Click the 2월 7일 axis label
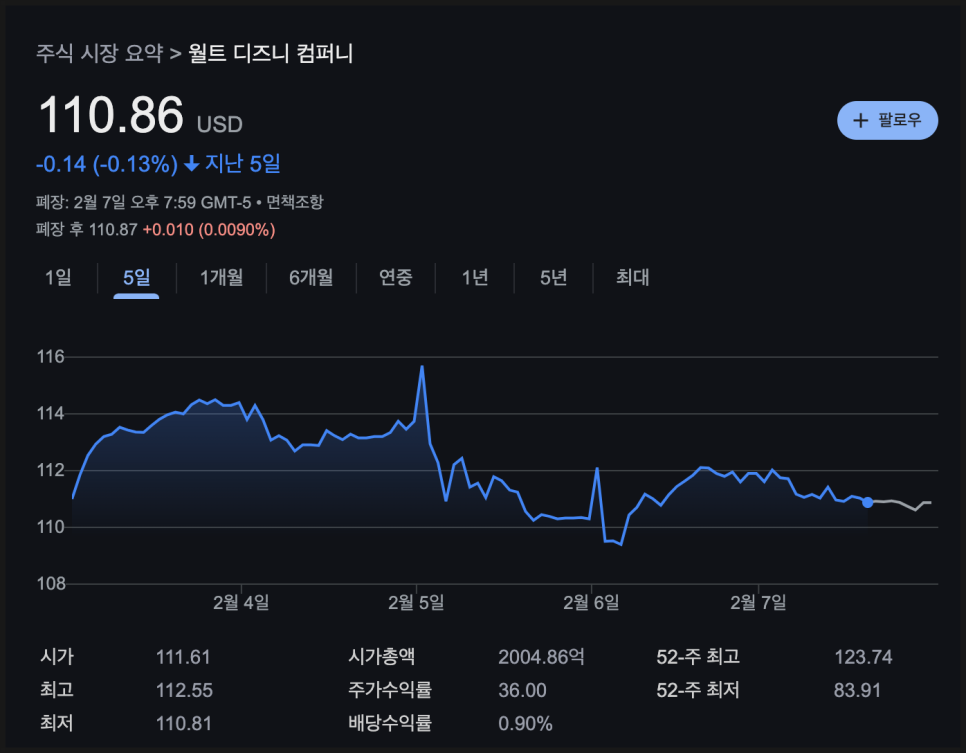Screen dimensions: 966x753 [x=758, y=602]
